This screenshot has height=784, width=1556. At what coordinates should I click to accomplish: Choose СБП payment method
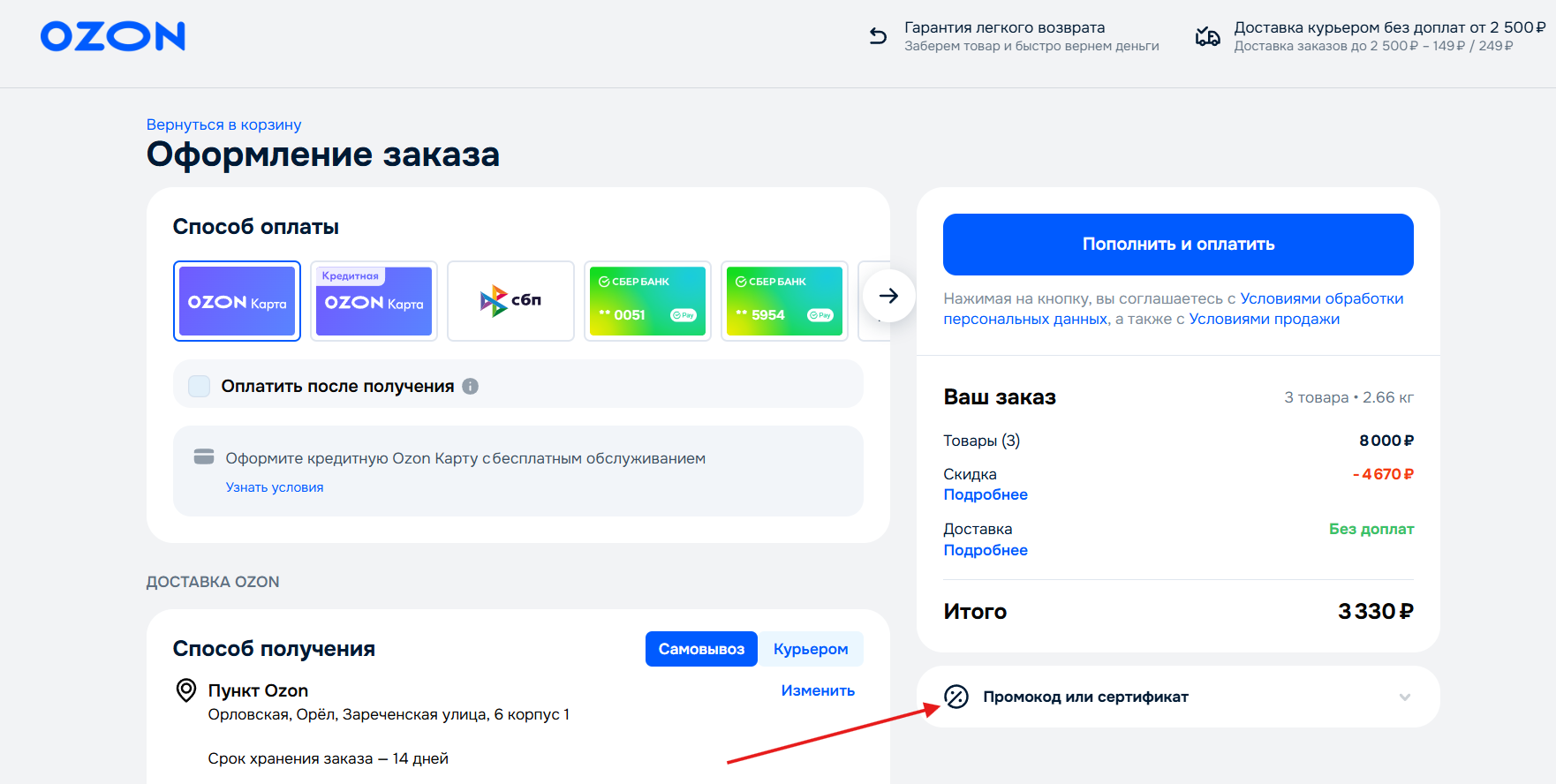(510, 301)
